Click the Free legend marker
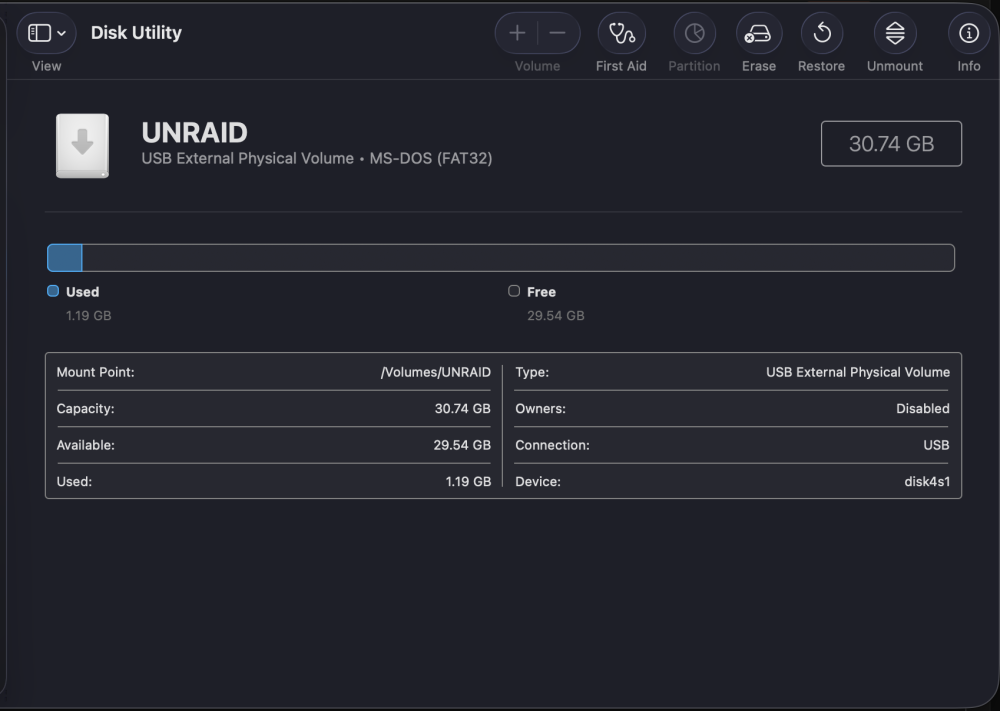1000x711 pixels. tap(514, 291)
